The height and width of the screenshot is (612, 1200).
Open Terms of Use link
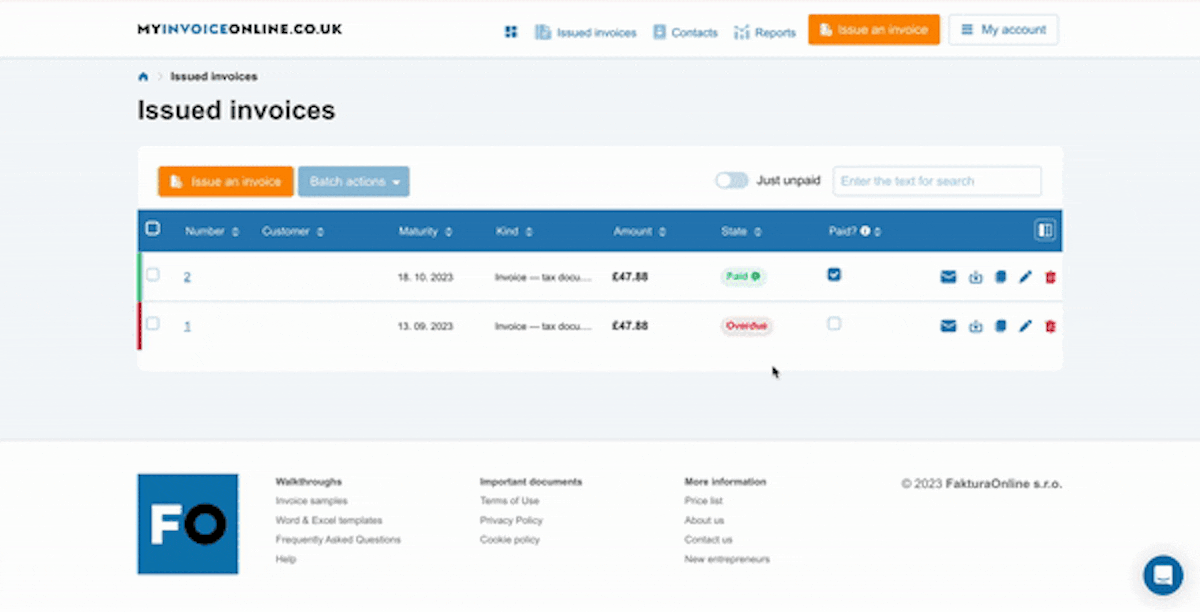(x=509, y=501)
